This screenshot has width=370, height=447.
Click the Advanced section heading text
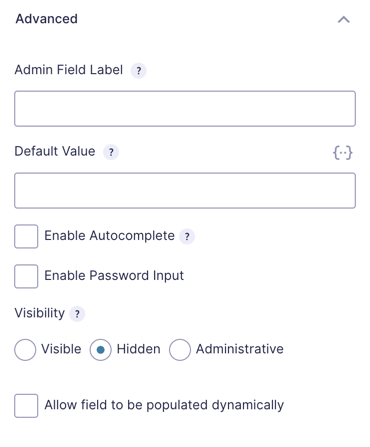pyautogui.click(x=46, y=19)
